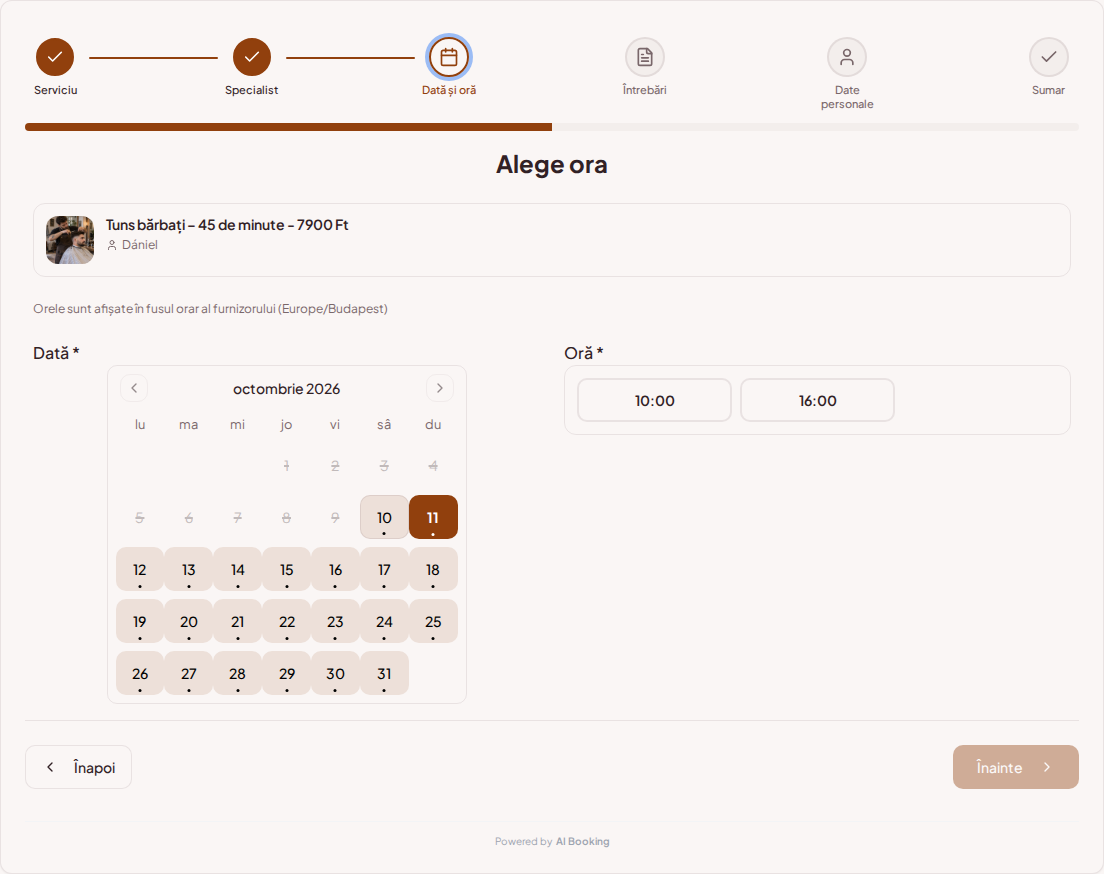
Task: Select October 13 date cell
Action: point(189,569)
